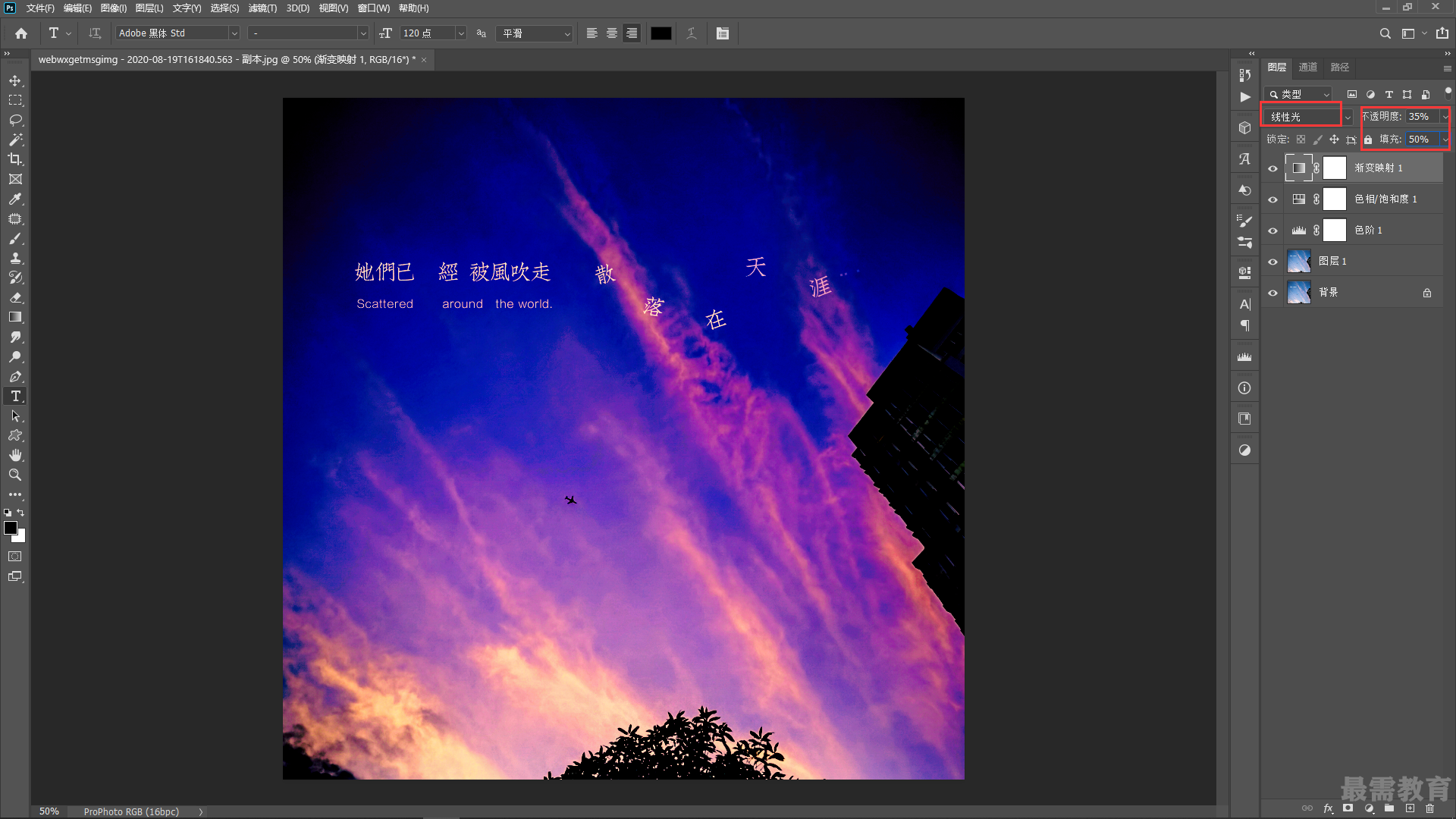This screenshot has width=1456, height=819.
Task: Click the text color swatch
Action: [661, 33]
